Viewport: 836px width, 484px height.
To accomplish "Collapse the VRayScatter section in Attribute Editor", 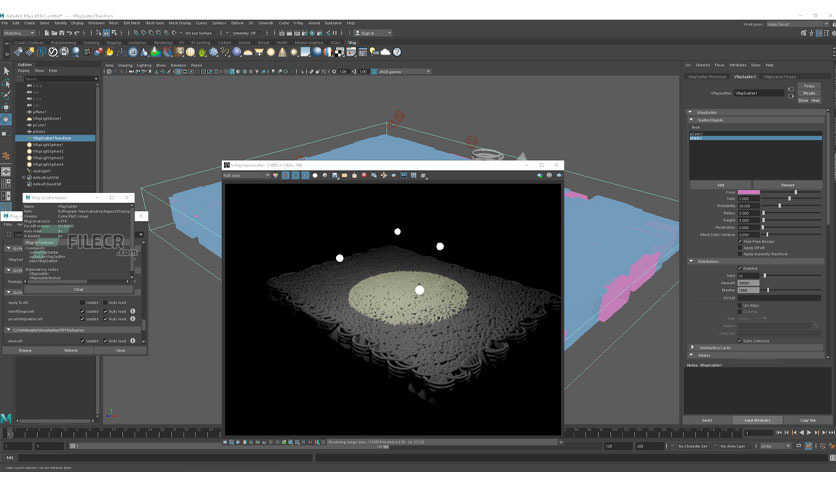I will [690, 112].
